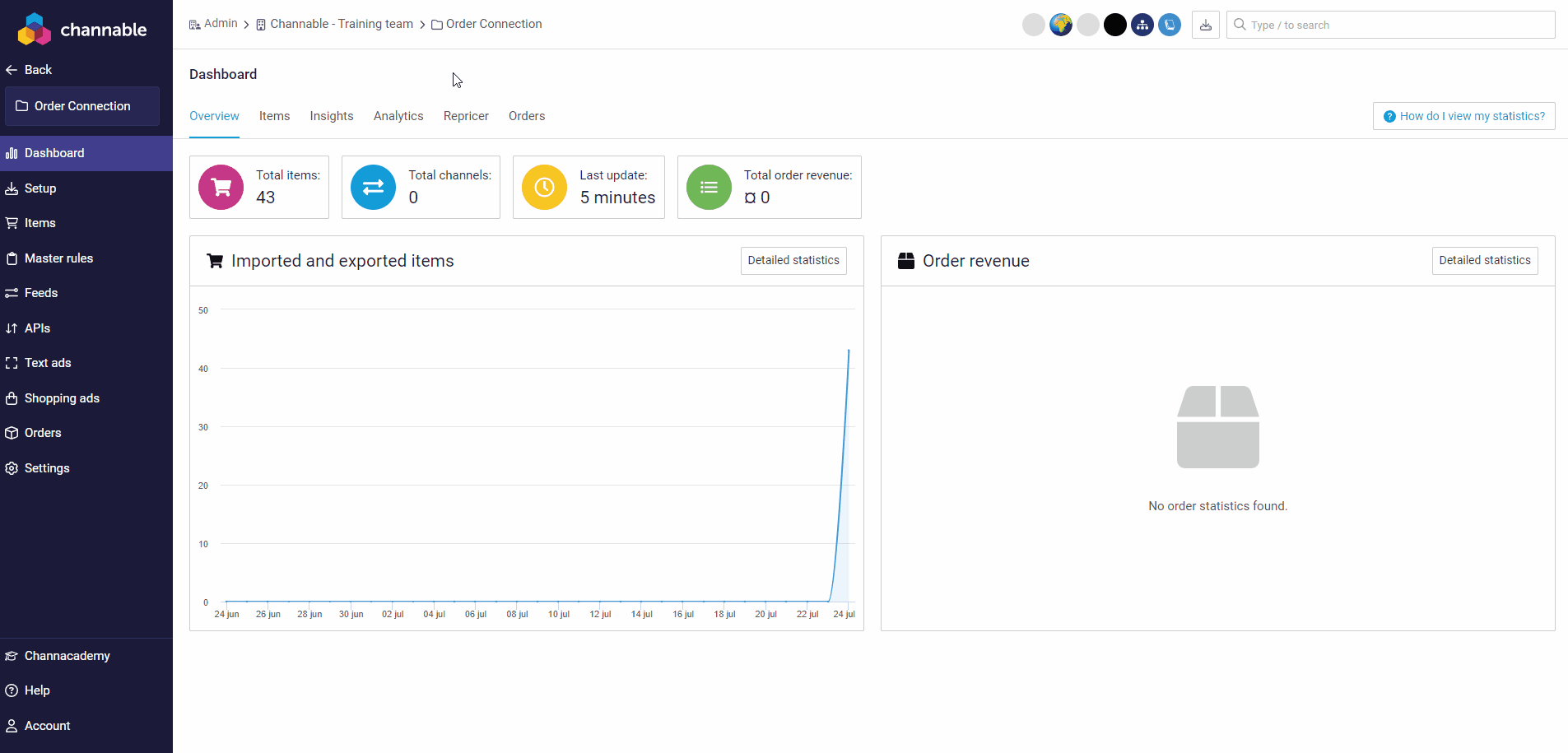This screenshot has height=753, width=1568.
Task: Click the green list order revenue icon
Action: [x=709, y=188]
